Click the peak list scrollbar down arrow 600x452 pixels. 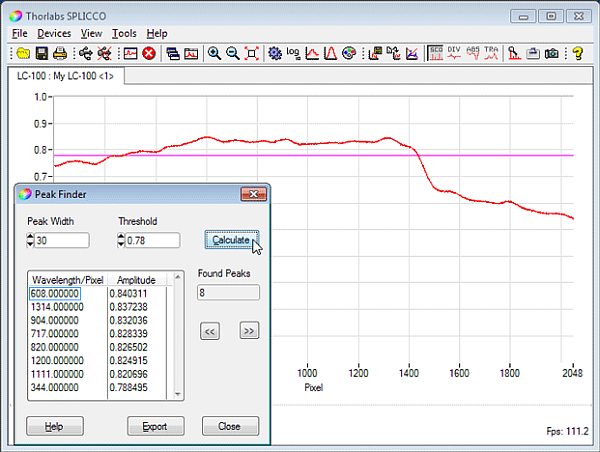178,394
